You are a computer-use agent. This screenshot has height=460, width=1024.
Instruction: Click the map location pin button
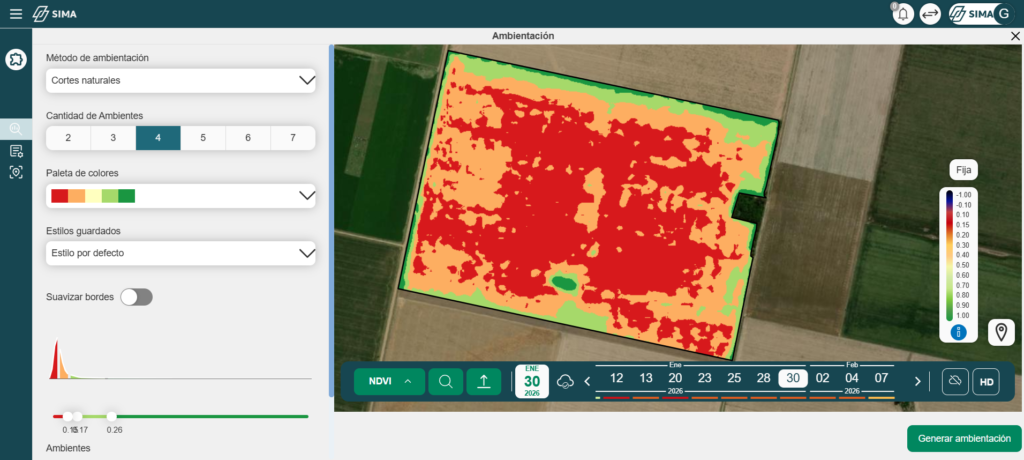tap(1002, 332)
